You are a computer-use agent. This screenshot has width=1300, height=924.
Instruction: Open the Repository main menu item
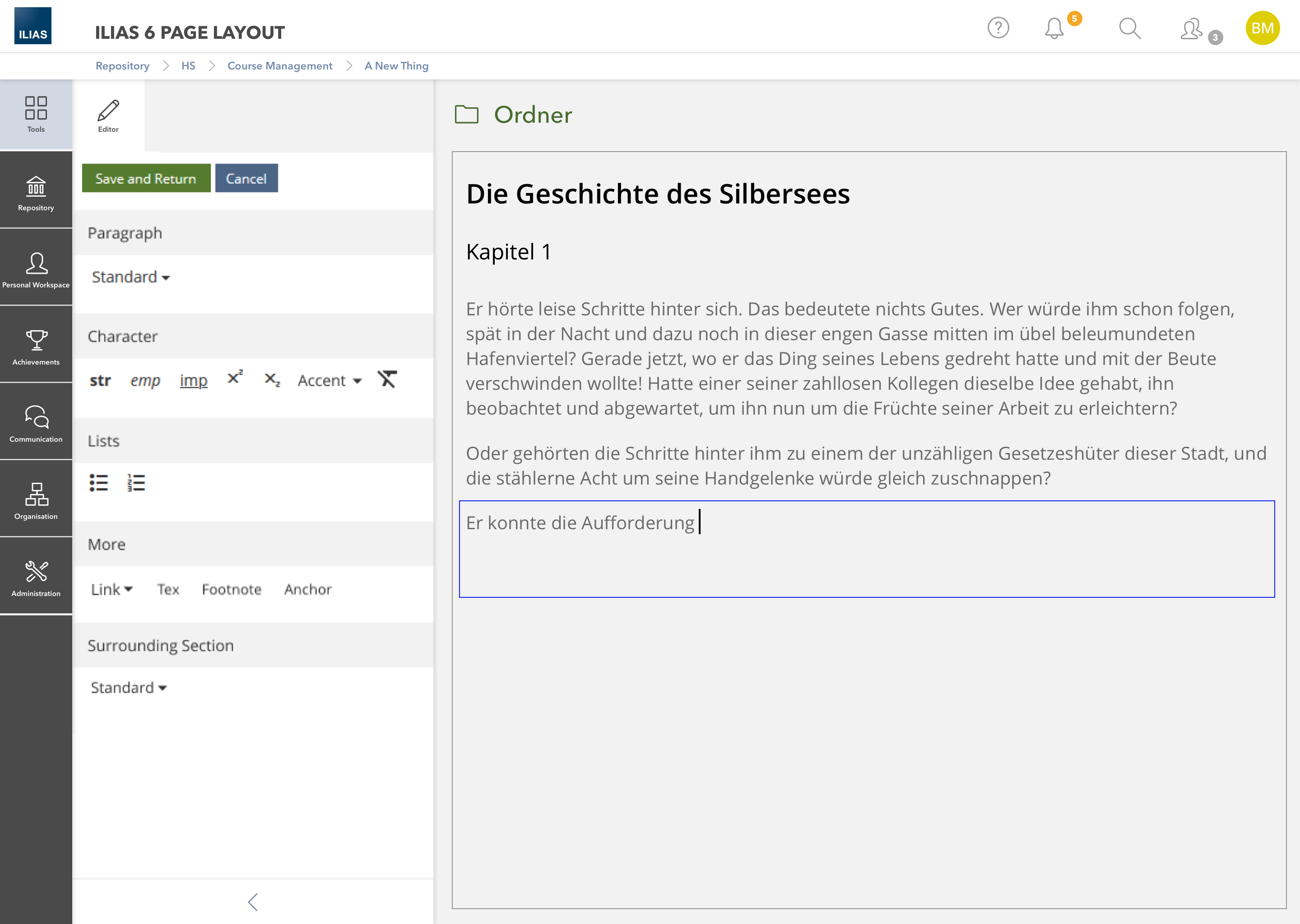(x=36, y=192)
